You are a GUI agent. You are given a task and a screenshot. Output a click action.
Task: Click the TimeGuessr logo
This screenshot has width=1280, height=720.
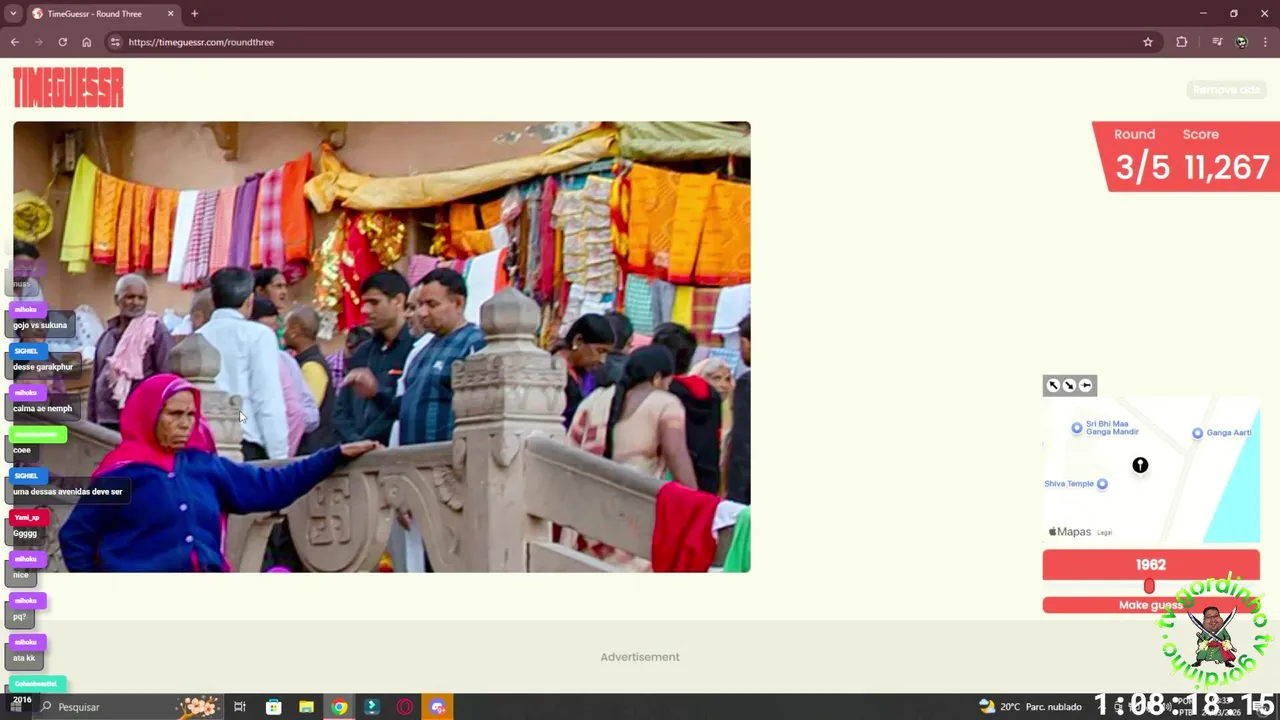point(68,88)
